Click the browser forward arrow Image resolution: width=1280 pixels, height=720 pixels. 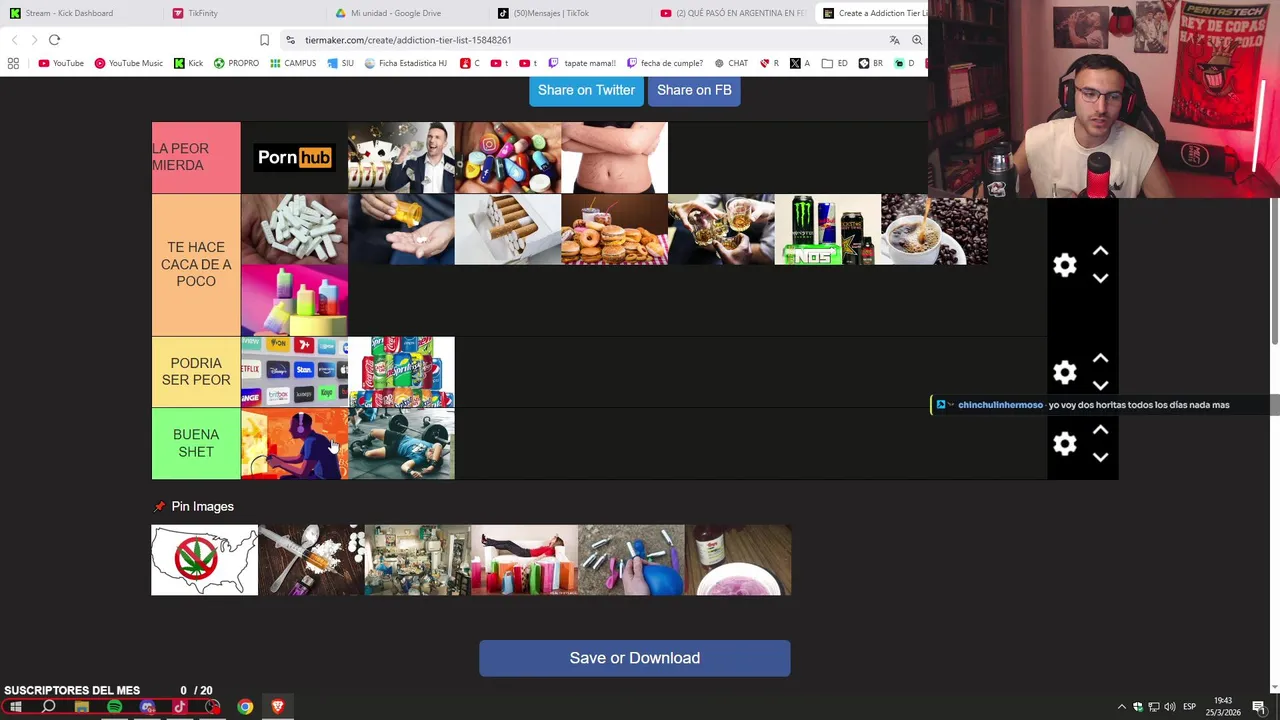pyautogui.click(x=34, y=40)
